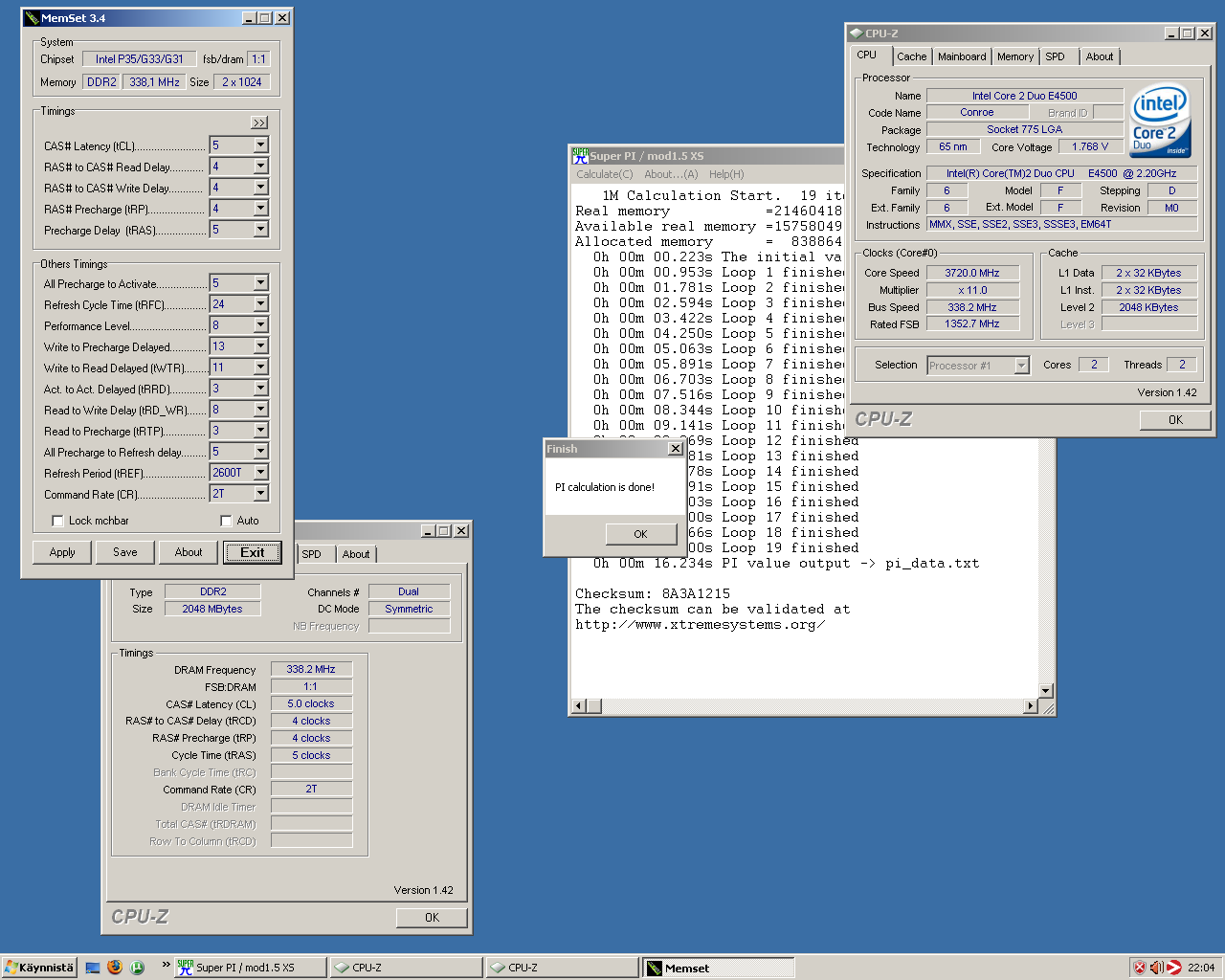The image size is (1225, 980).
Task: Open the Write to Precharge Delayed dropdown
Action: coord(260,345)
